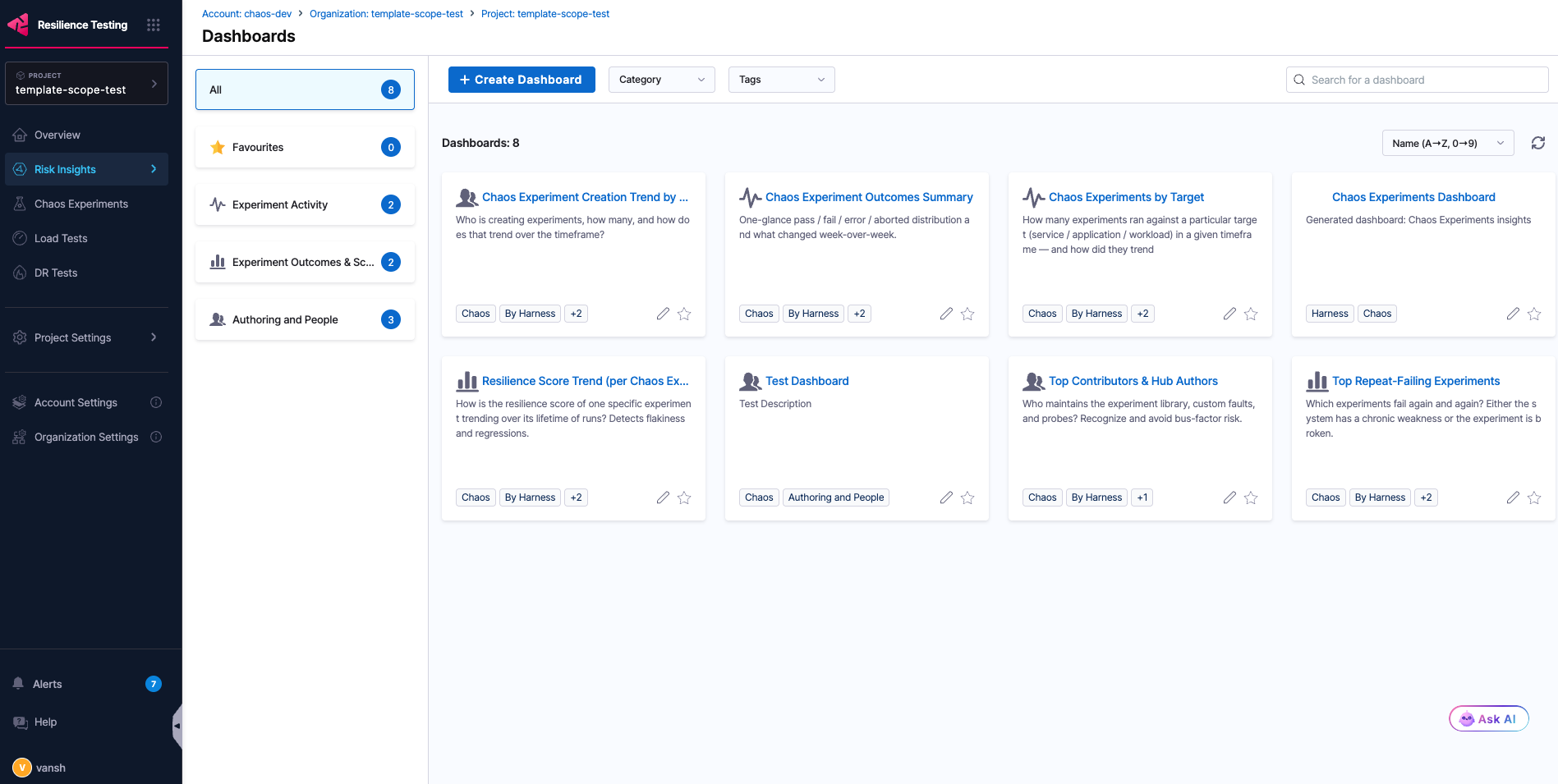The width and height of the screenshot is (1558, 784).
Task: Show extra tags +2 on Creation Trend card
Action: tap(577, 314)
